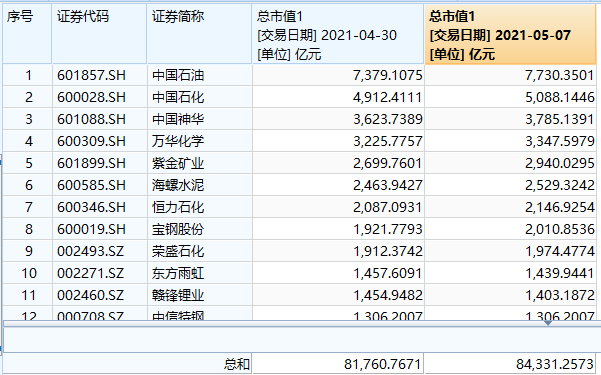Select the highlighted 总市值1 2021-05-07 header
Viewport: 601px width, 375px height.
pos(511,34)
